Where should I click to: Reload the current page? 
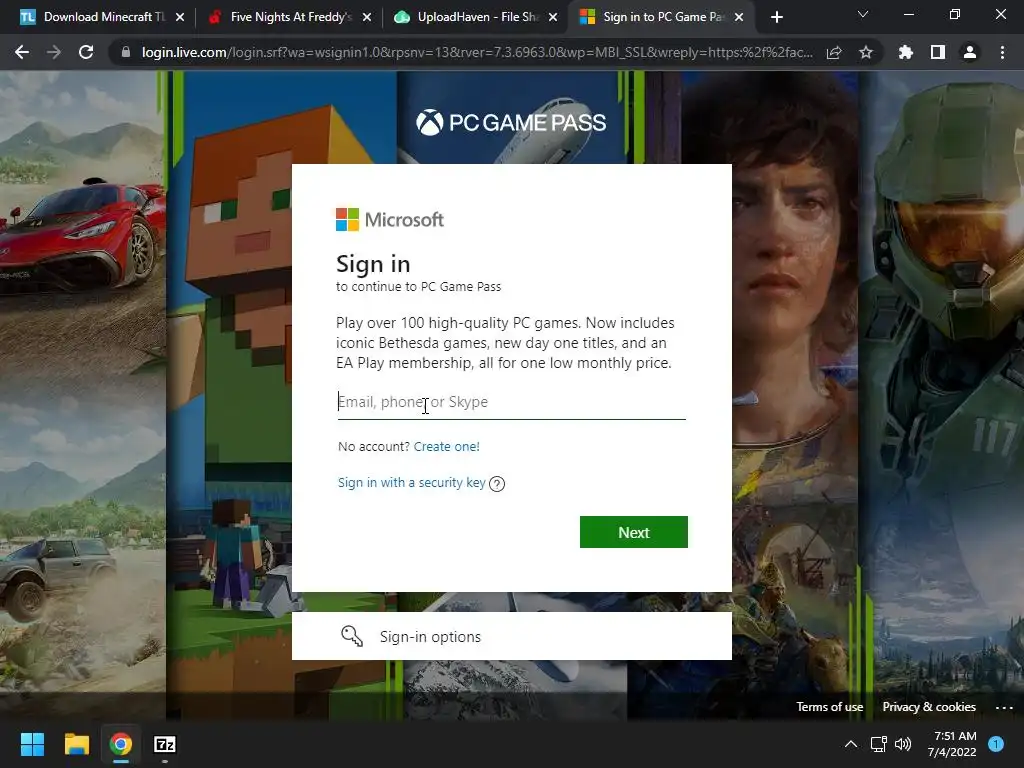pos(86,52)
